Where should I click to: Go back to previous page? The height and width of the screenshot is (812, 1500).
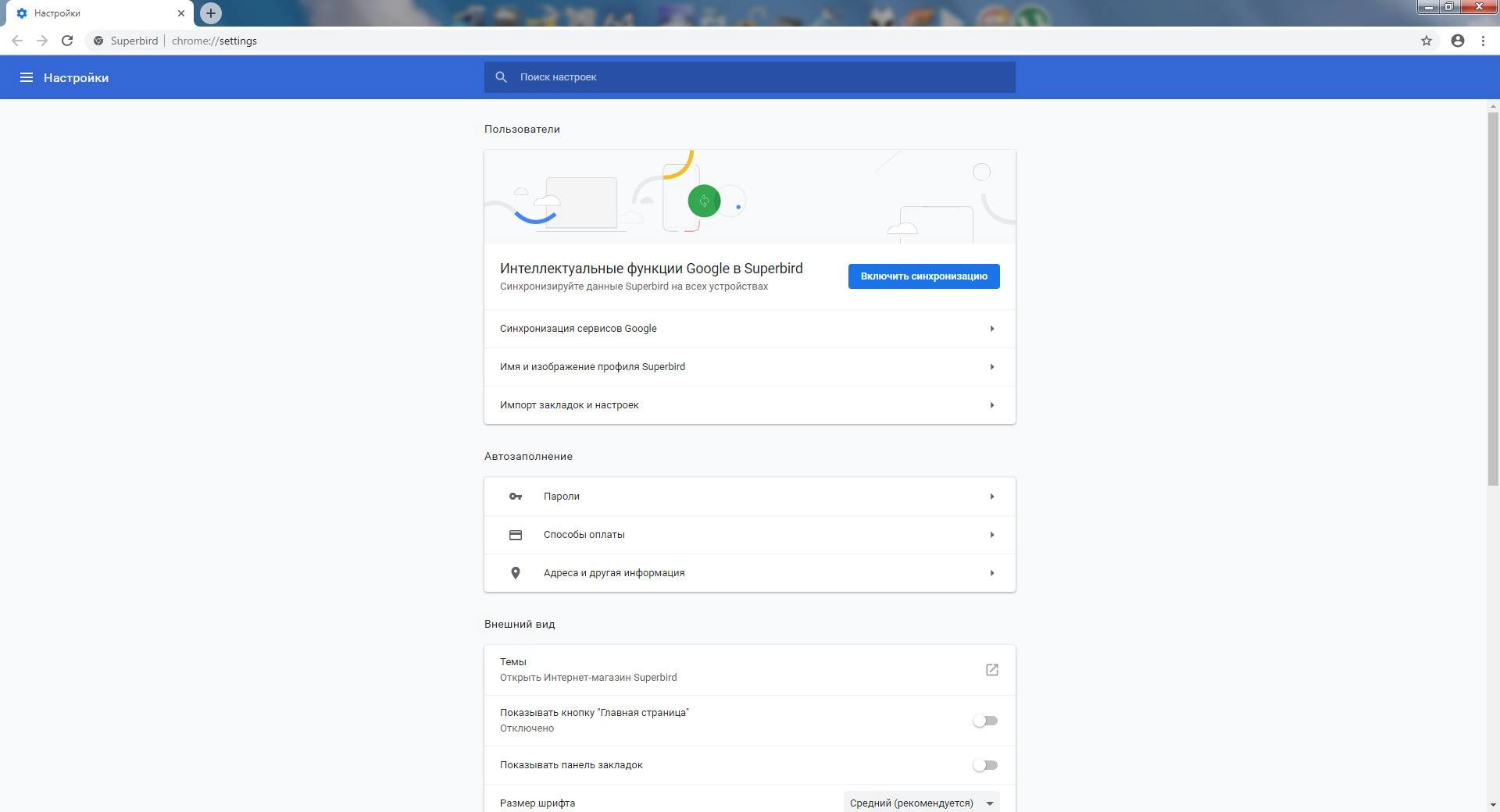17,41
